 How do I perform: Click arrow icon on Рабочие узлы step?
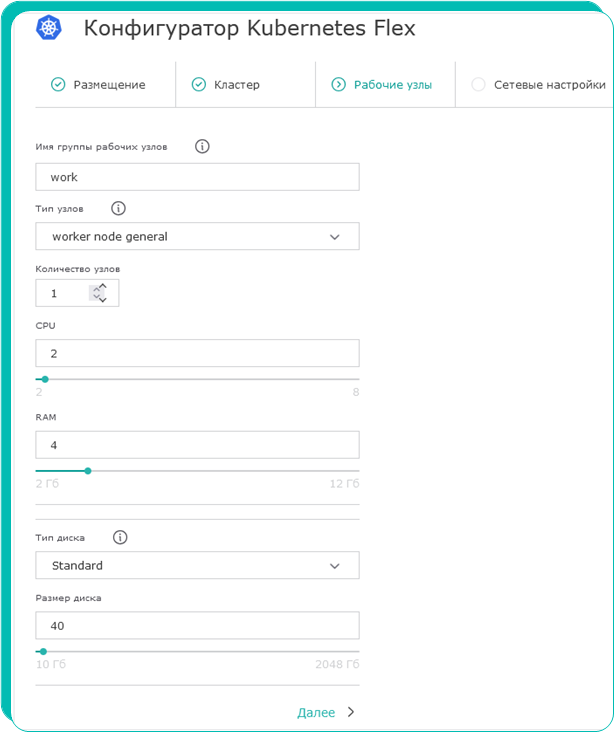click(338, 85)
